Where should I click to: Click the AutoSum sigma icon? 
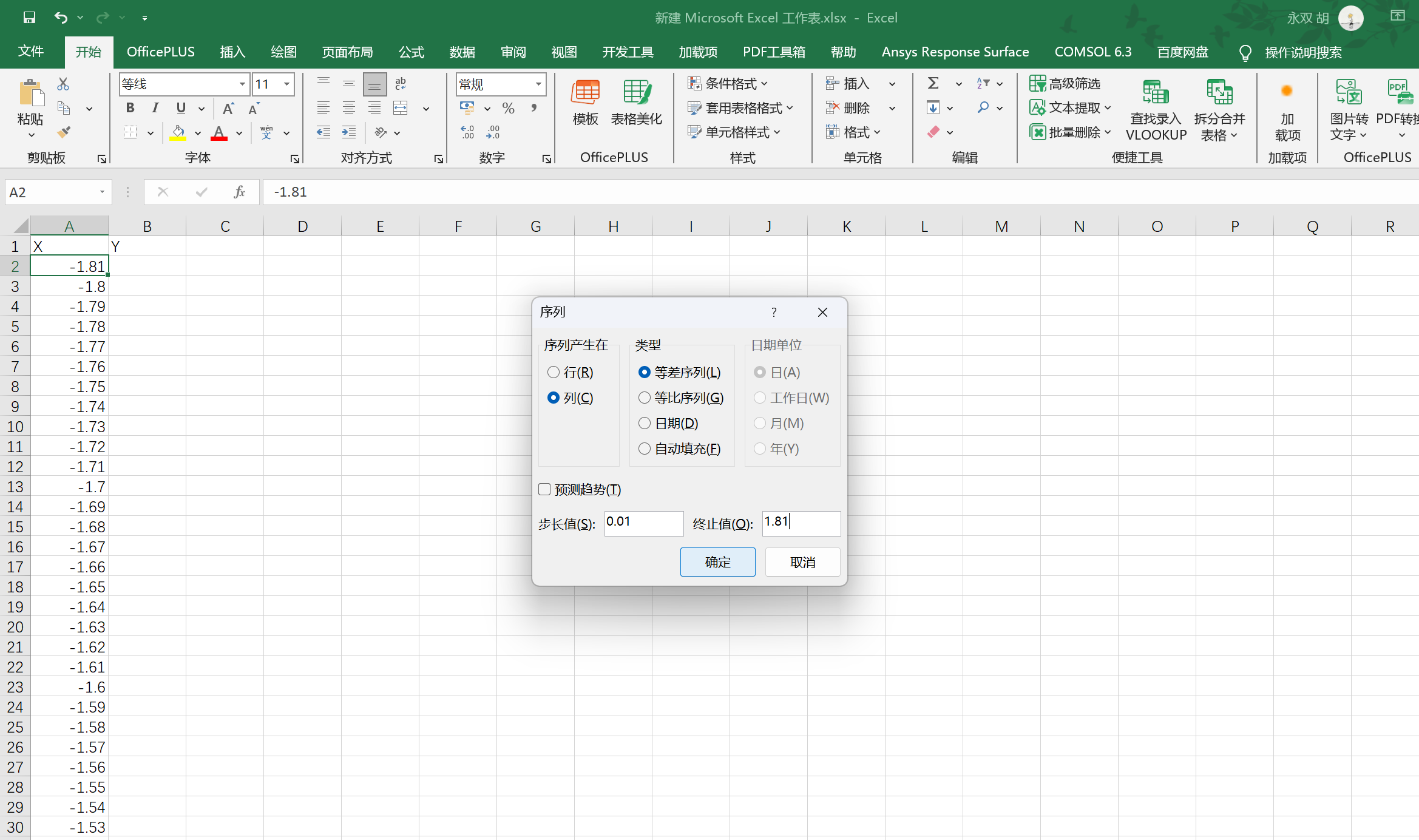[933, 84]
